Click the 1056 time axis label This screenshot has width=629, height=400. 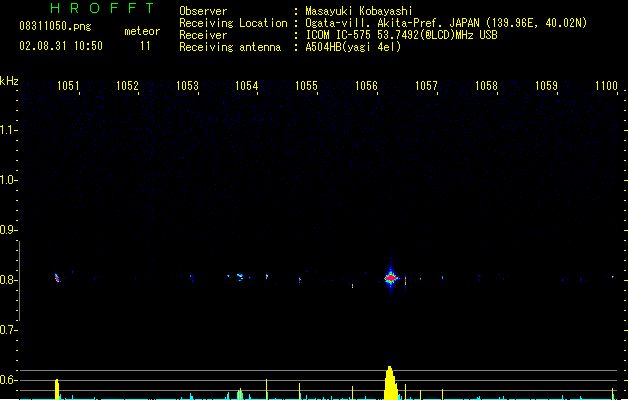click(366, 86)
